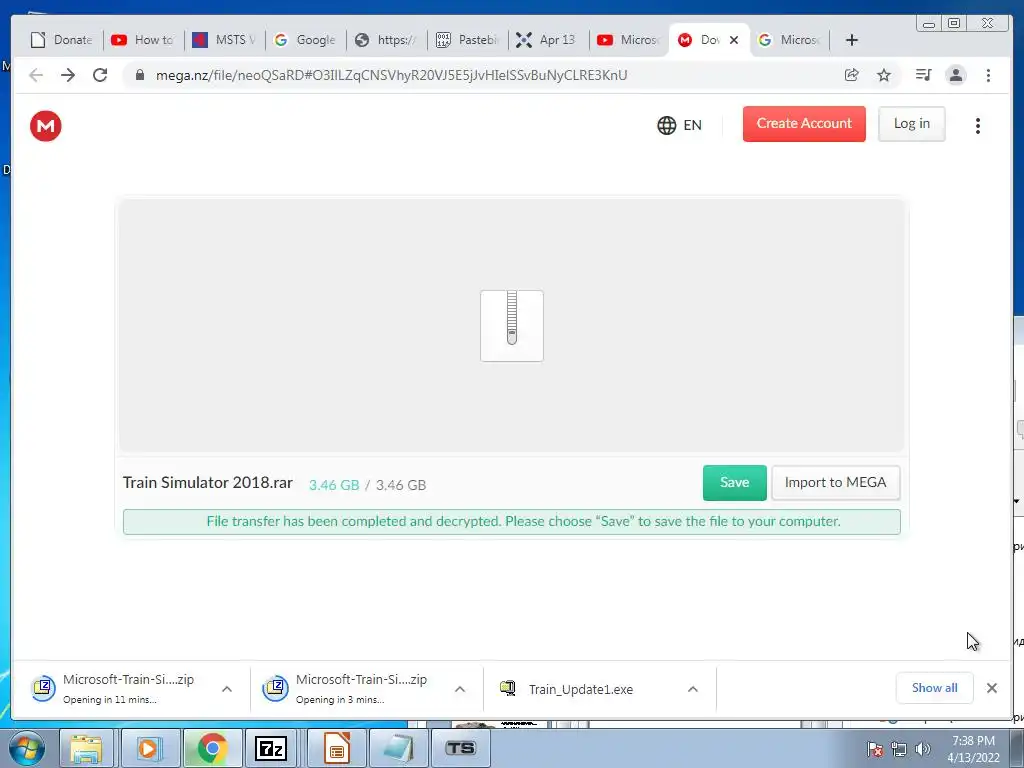The width and height of the screenshot is (1024, 768).
Task: Open the language selector globe EN
Action: 679,125
